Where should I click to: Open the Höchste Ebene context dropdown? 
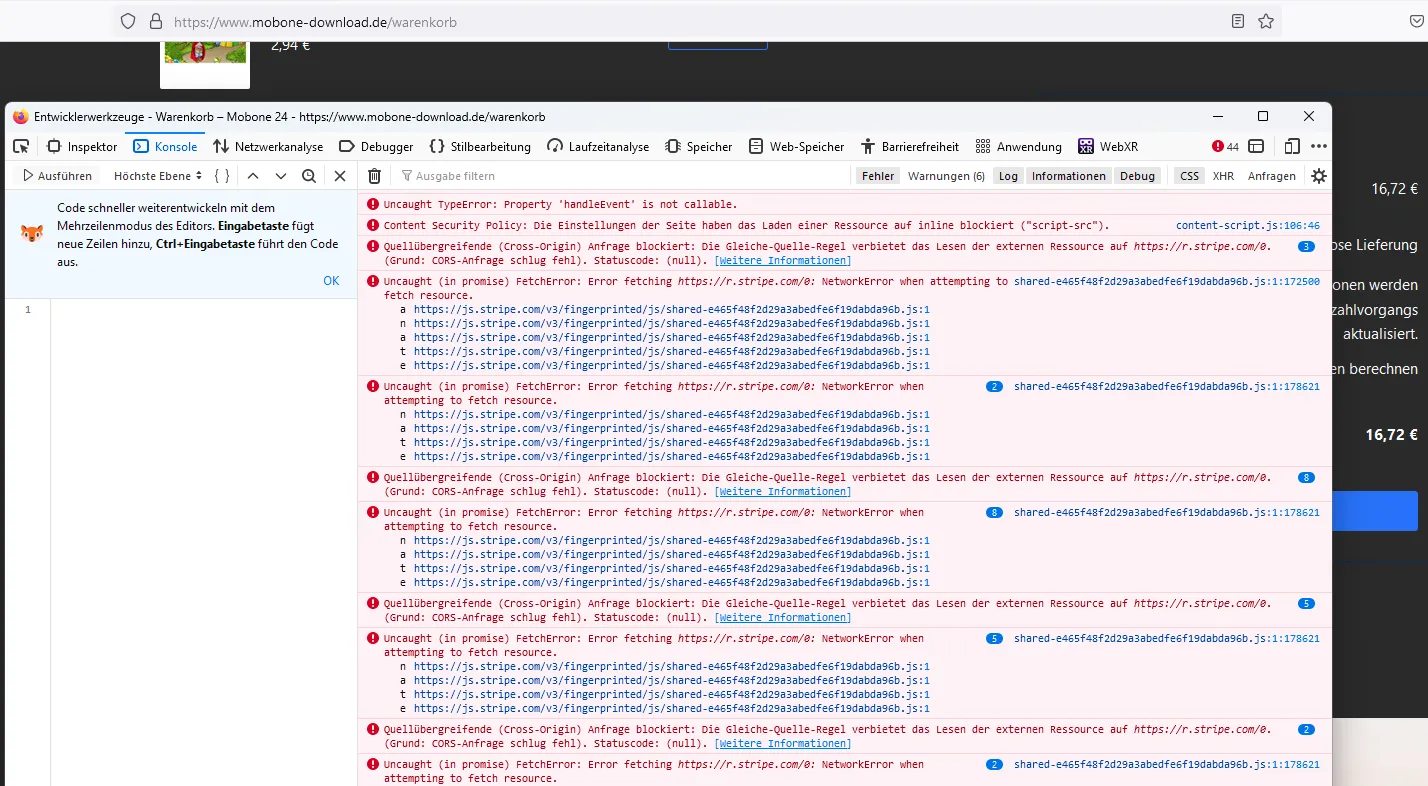coord(158,176)
